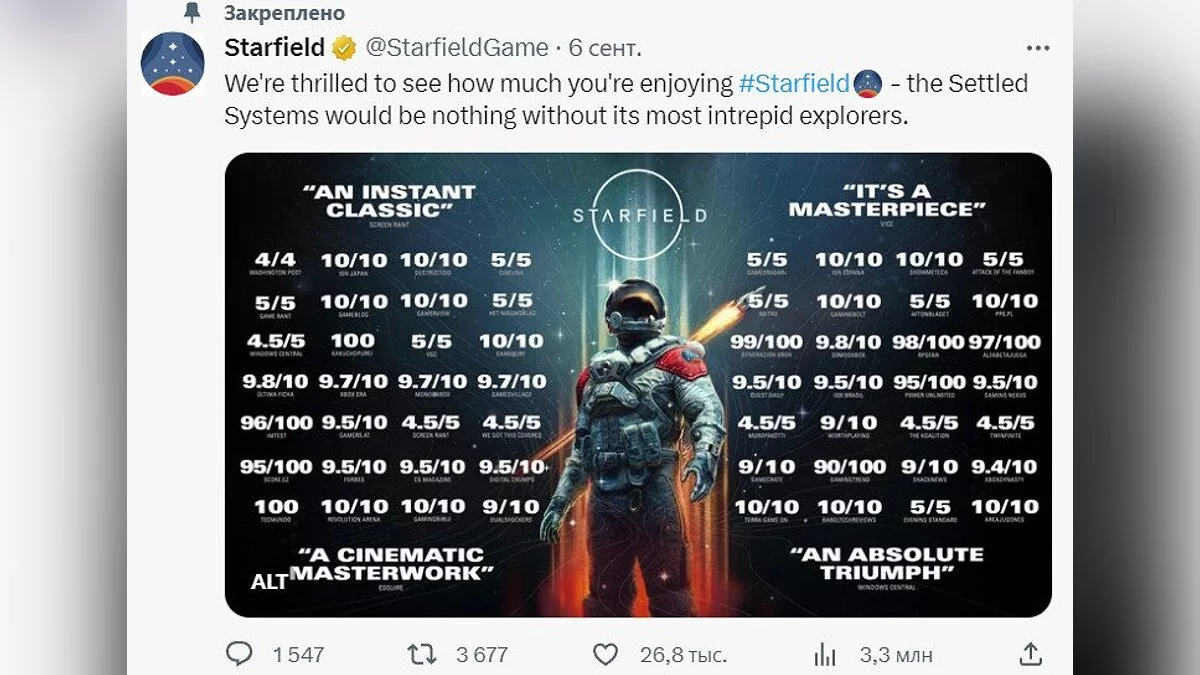The width and height of the screenshot is (1200, 675).
Task: Click the share upload icon
Action: [1031, 654]
